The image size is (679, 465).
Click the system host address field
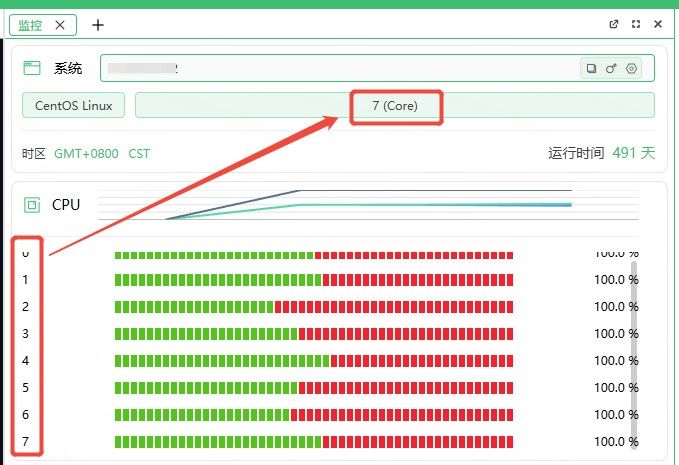pyautogui.click(x=377, y=68)
